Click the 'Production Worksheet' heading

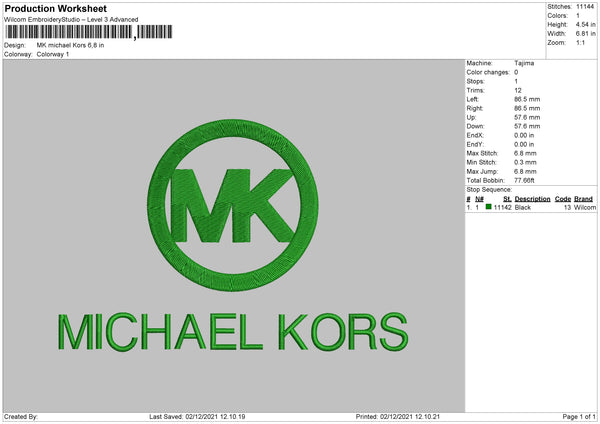pyautogui.click(x=55, y=8)
